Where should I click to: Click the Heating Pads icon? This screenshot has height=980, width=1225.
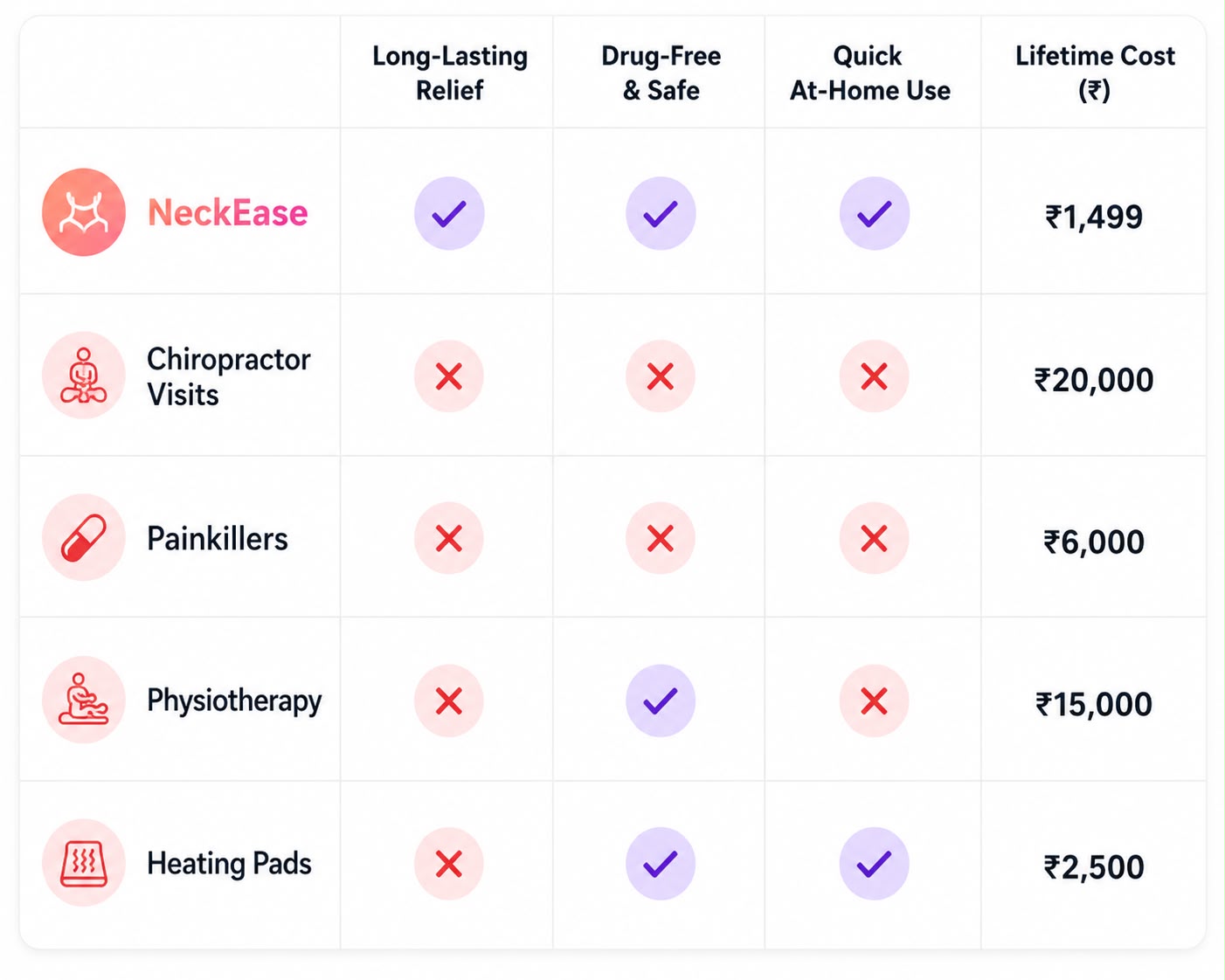[84, 863]
